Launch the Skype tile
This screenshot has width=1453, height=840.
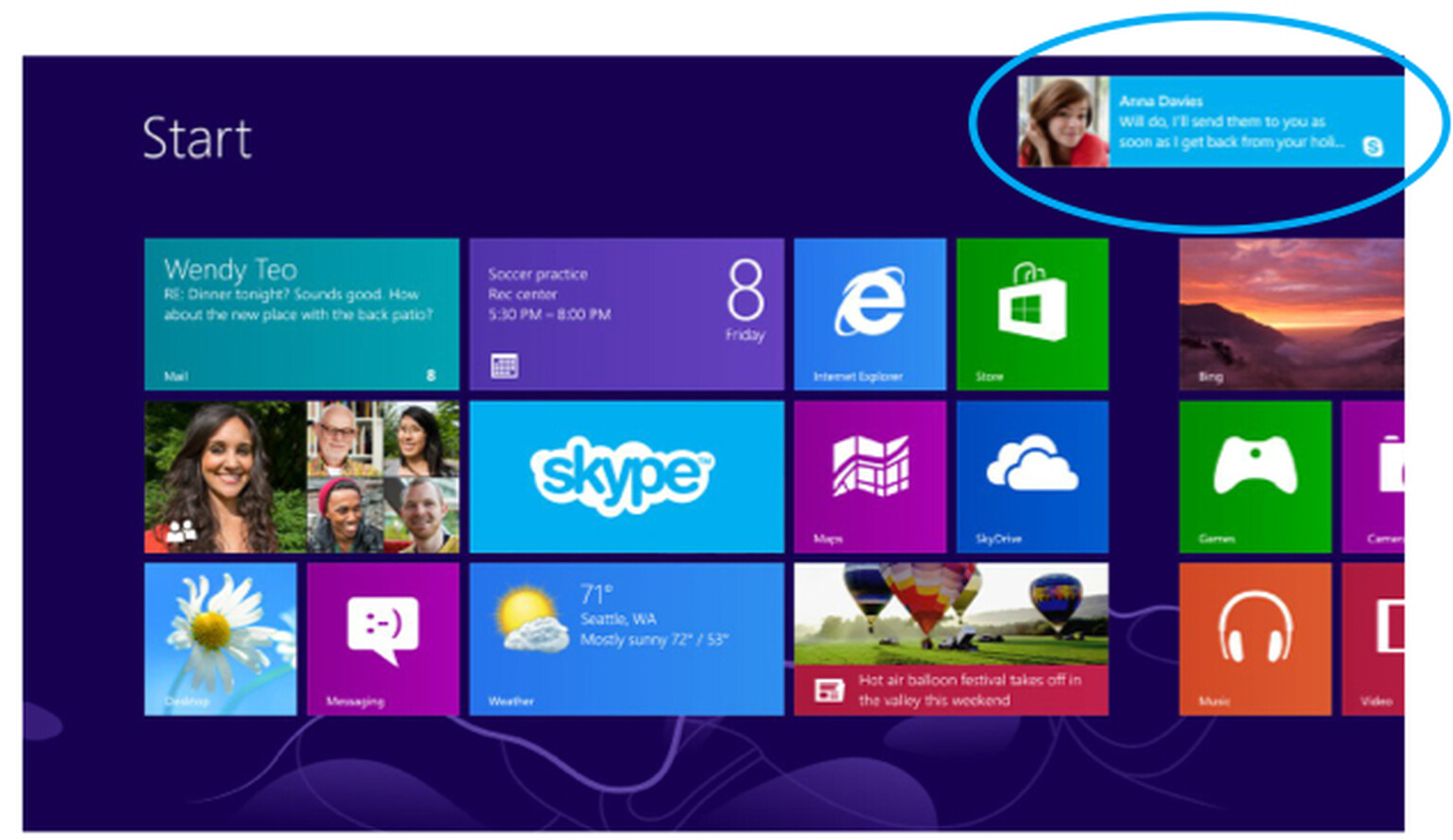(x=626, y=477)
